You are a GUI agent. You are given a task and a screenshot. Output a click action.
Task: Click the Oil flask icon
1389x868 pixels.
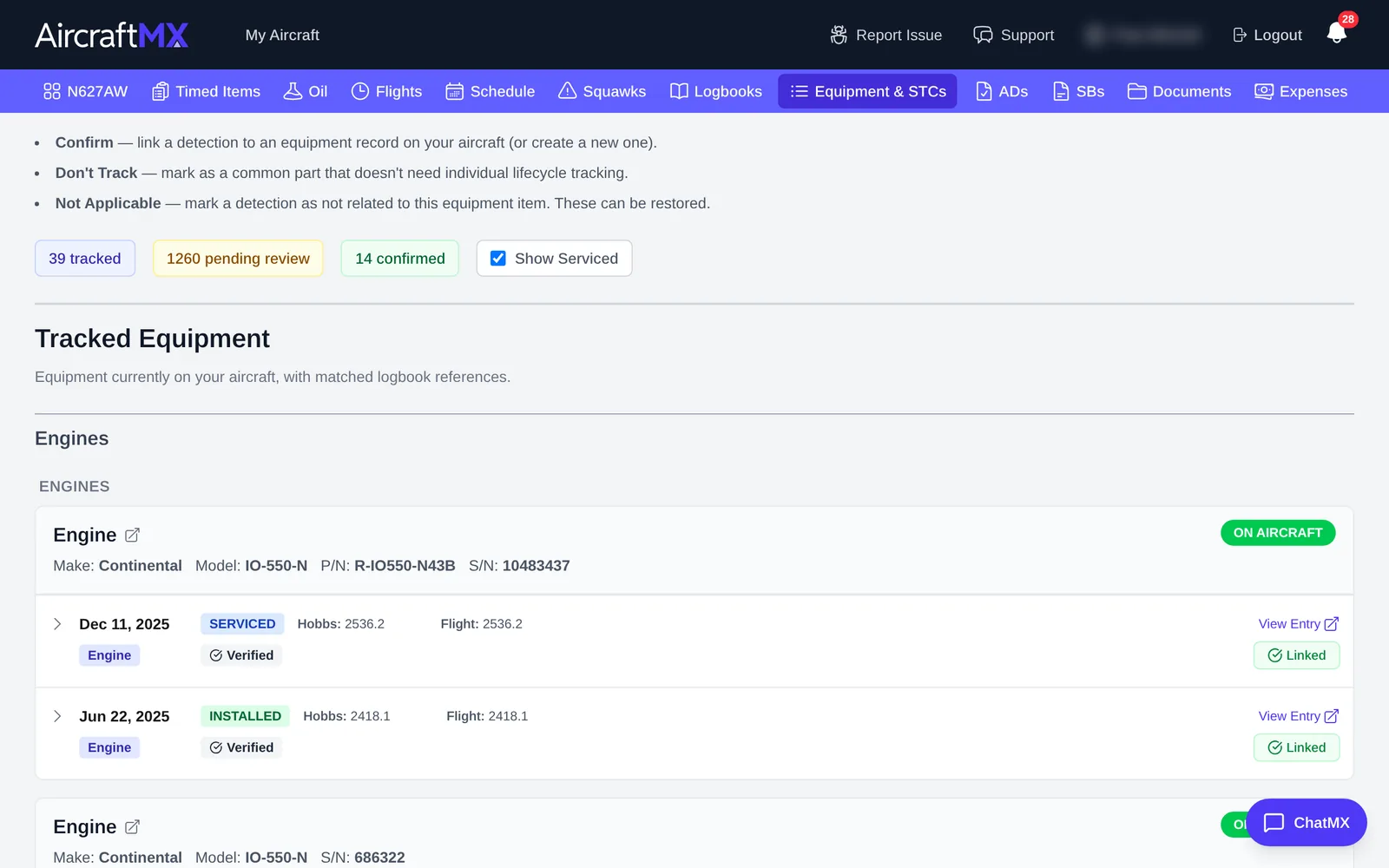click(x=293, y=91)
